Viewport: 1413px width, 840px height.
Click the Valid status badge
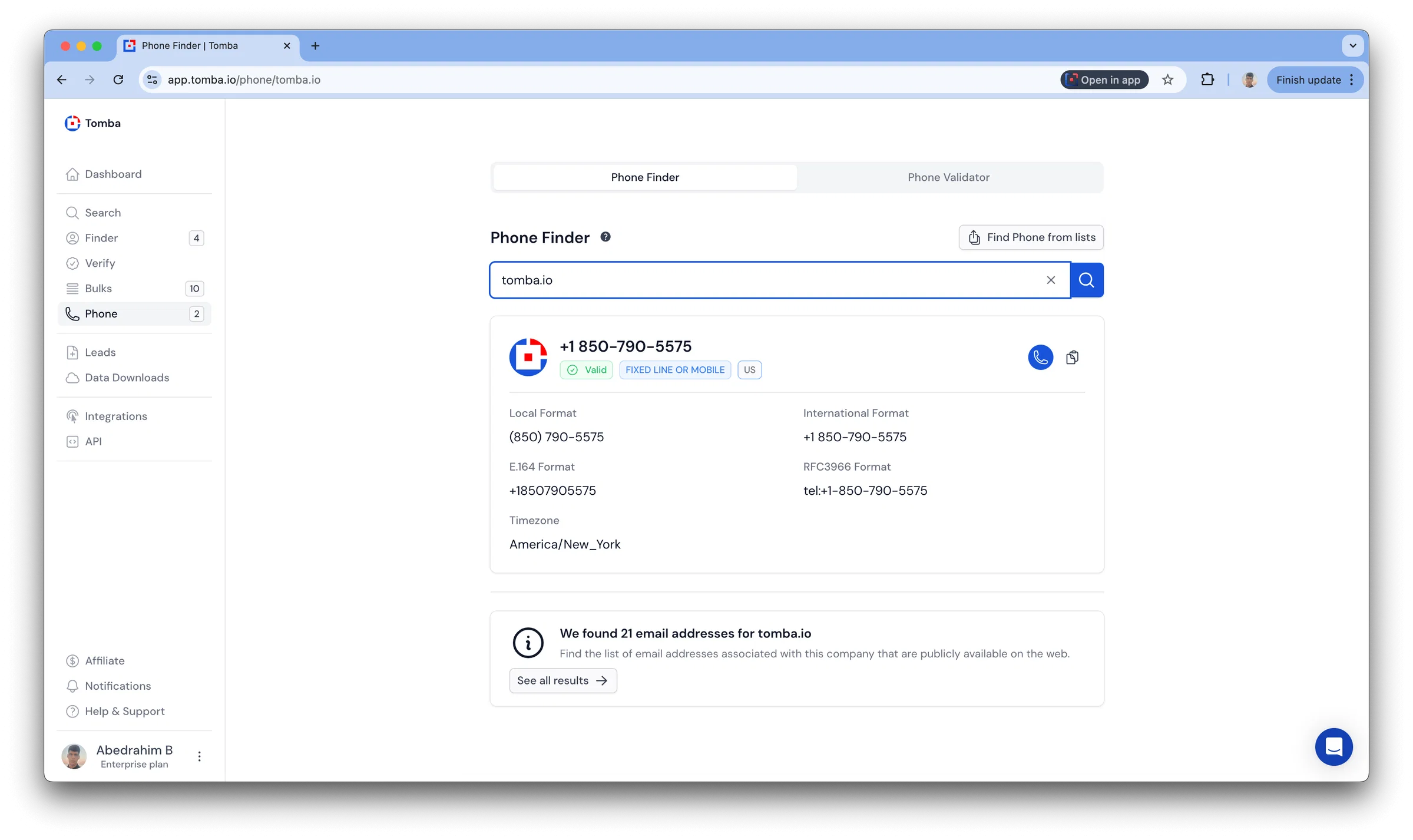(587, 370)
